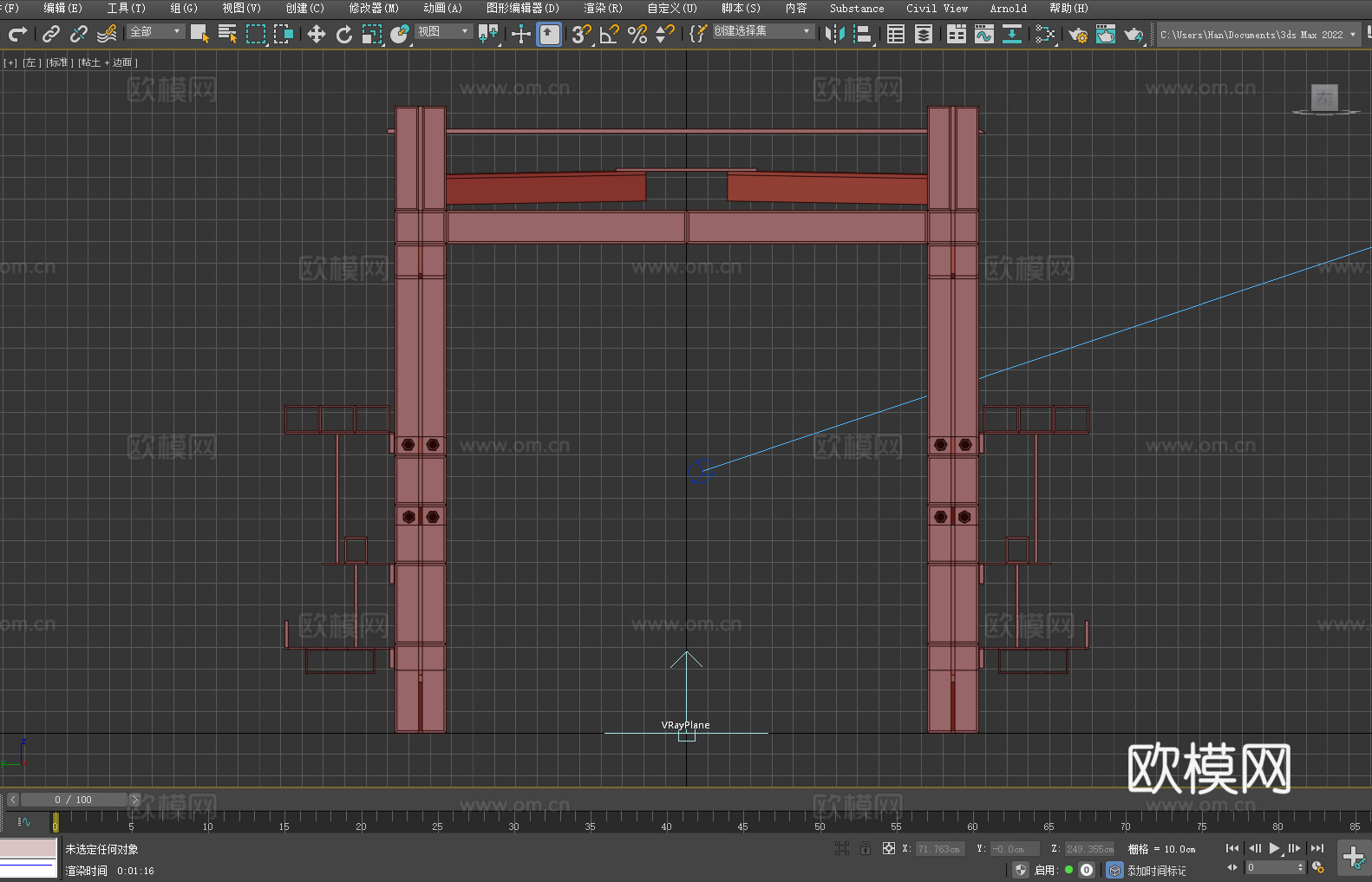This screenshot has width=1372, height=882.
Task: Click the [左] viewport view label
Action: (30, 62)
